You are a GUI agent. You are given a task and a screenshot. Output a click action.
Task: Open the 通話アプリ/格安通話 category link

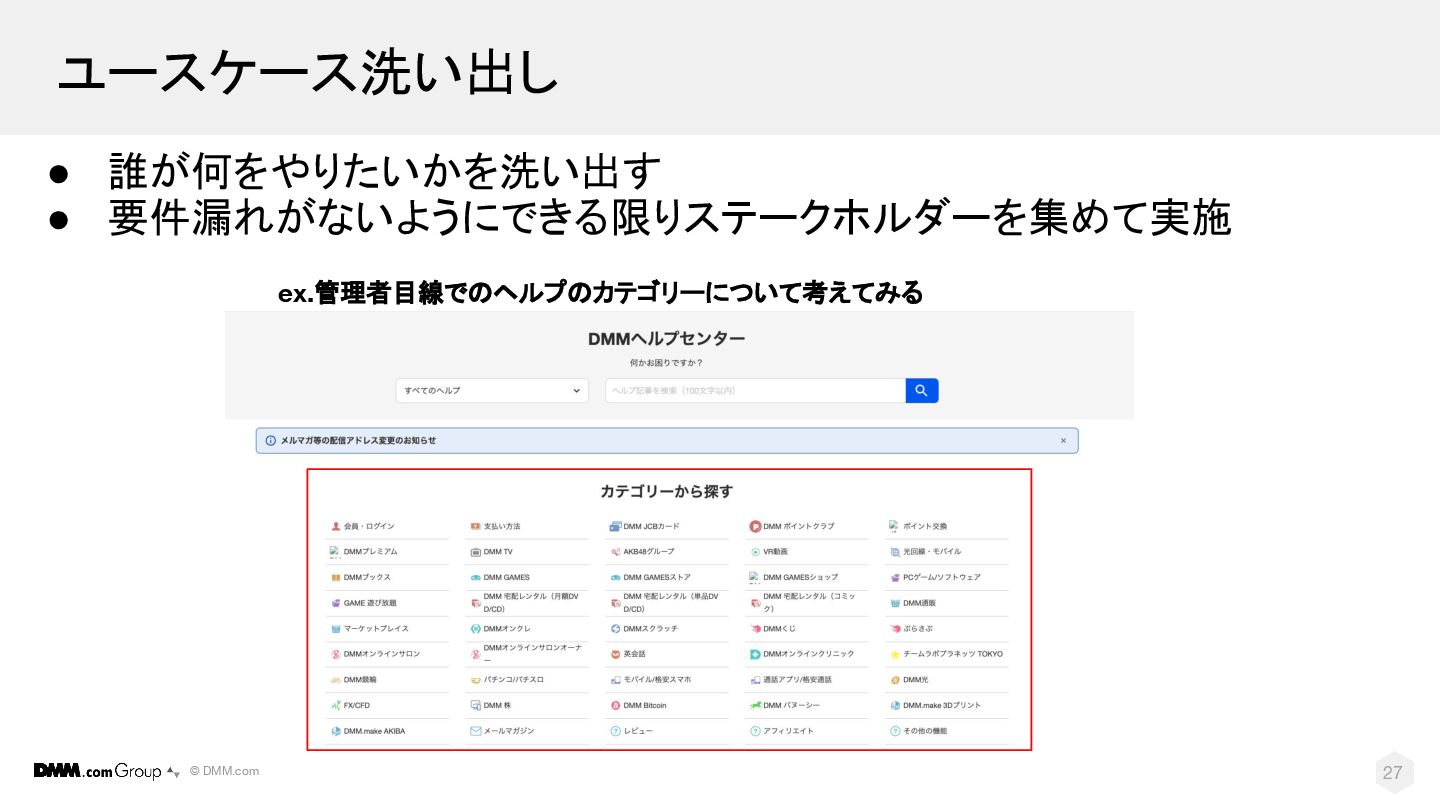(x=797, y=680)
